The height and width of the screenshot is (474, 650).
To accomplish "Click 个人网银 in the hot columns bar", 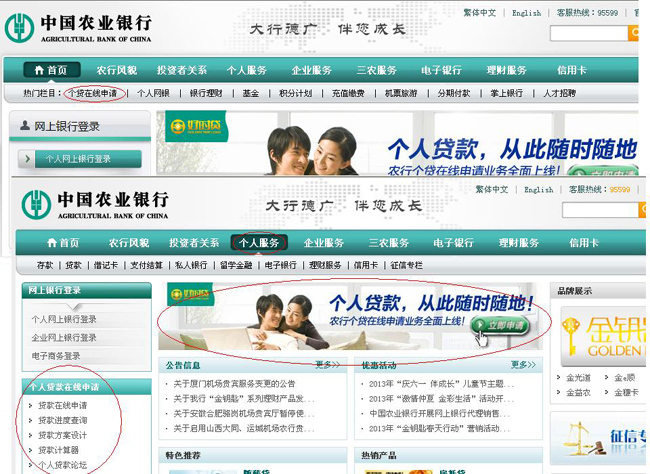I will [x=153, y=93].
